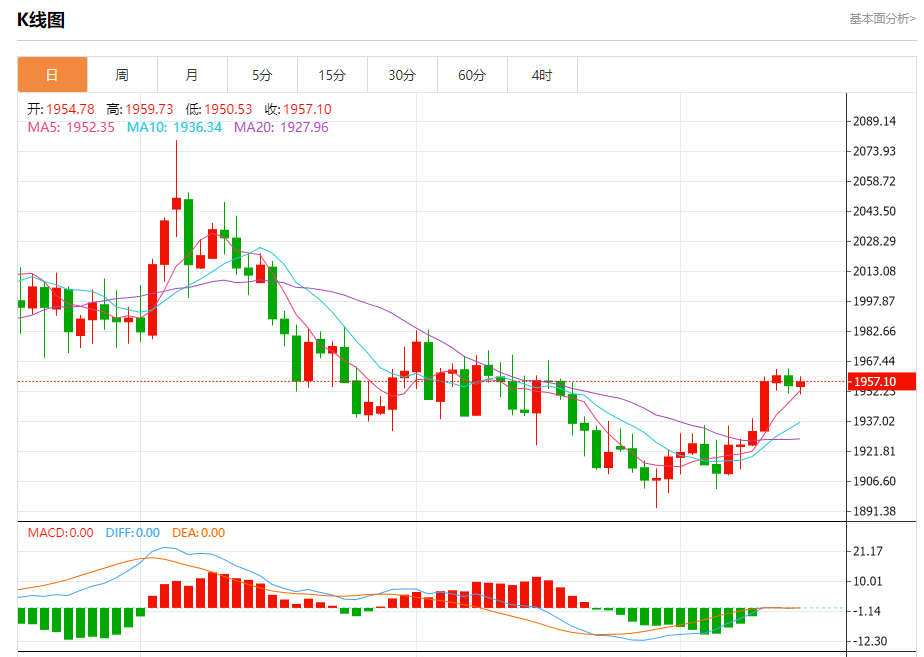Select the 日 daily chart tab
924x657 pixels.
[52, 75]
